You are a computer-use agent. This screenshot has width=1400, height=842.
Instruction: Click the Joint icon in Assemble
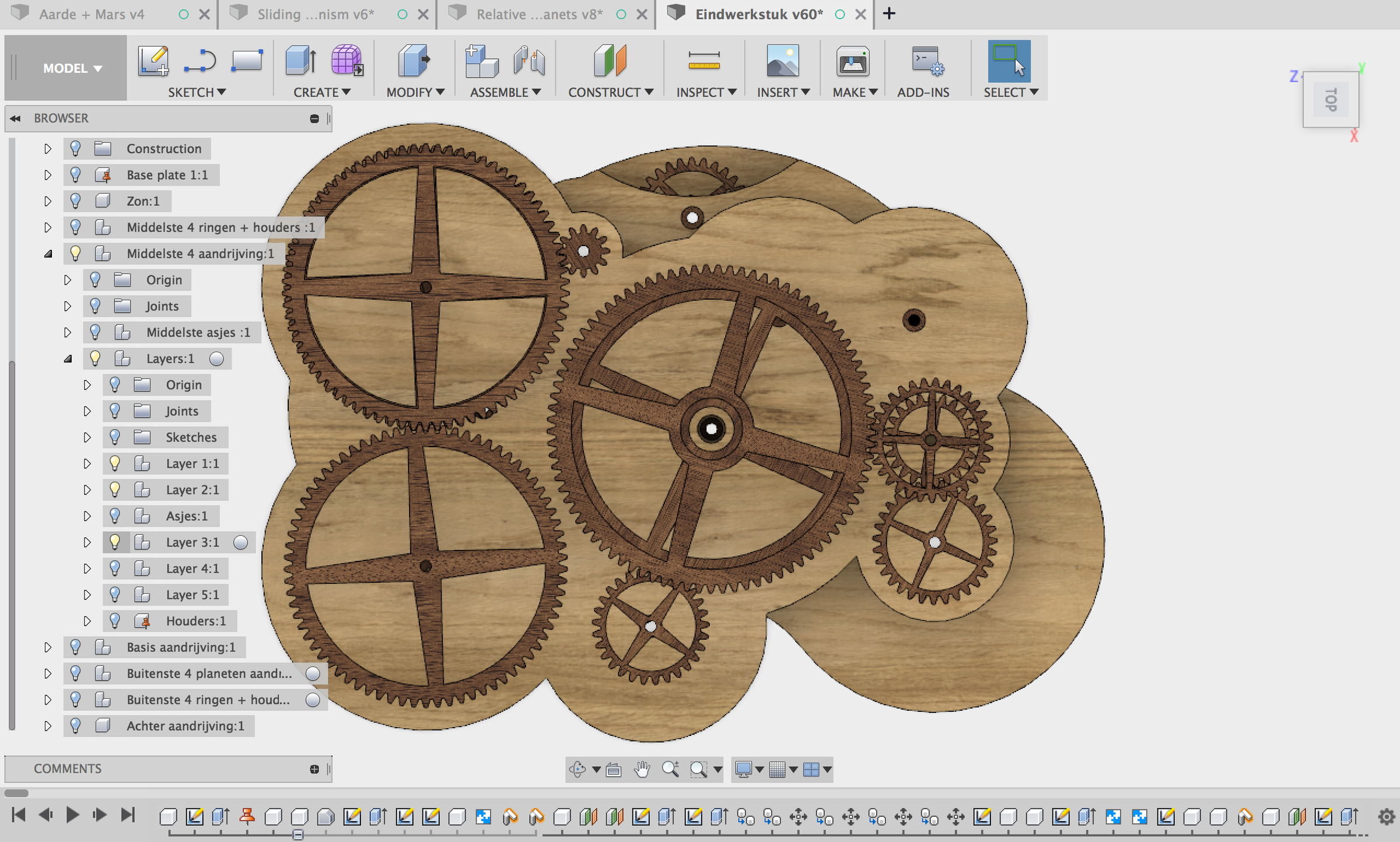click(x=529, y=61)
